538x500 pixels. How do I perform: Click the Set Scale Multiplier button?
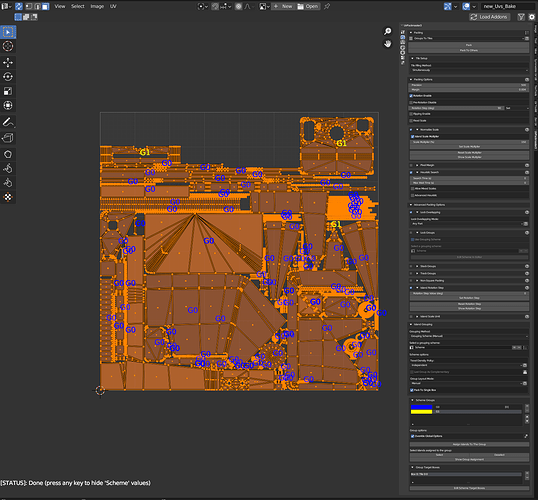click(469, 147)
